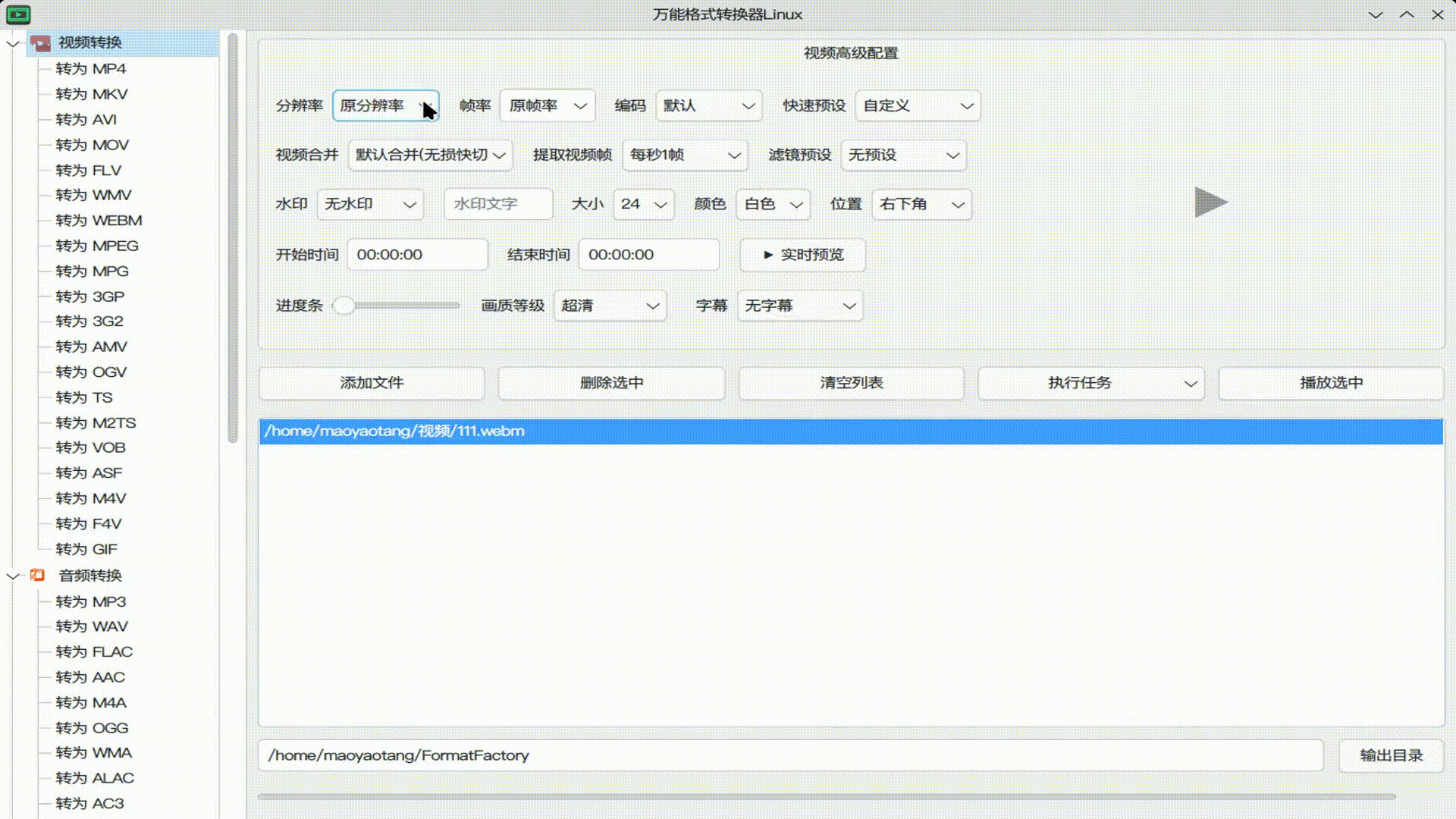The width and height of the screenshot is (1456, 819).
Task: Select 转为 FLV in the tree
Action: 88,171
